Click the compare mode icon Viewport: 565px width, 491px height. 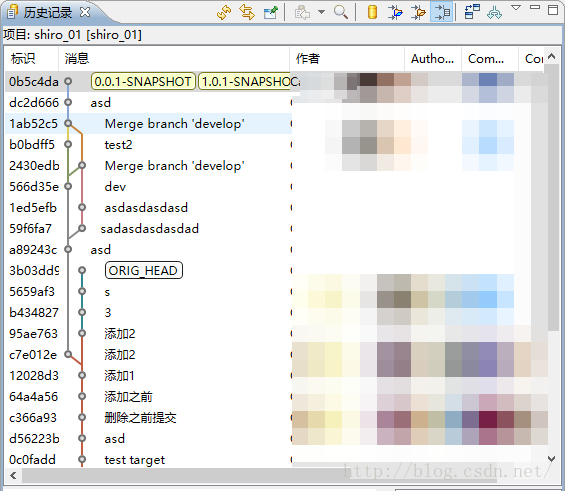click(x=472, y=12)
